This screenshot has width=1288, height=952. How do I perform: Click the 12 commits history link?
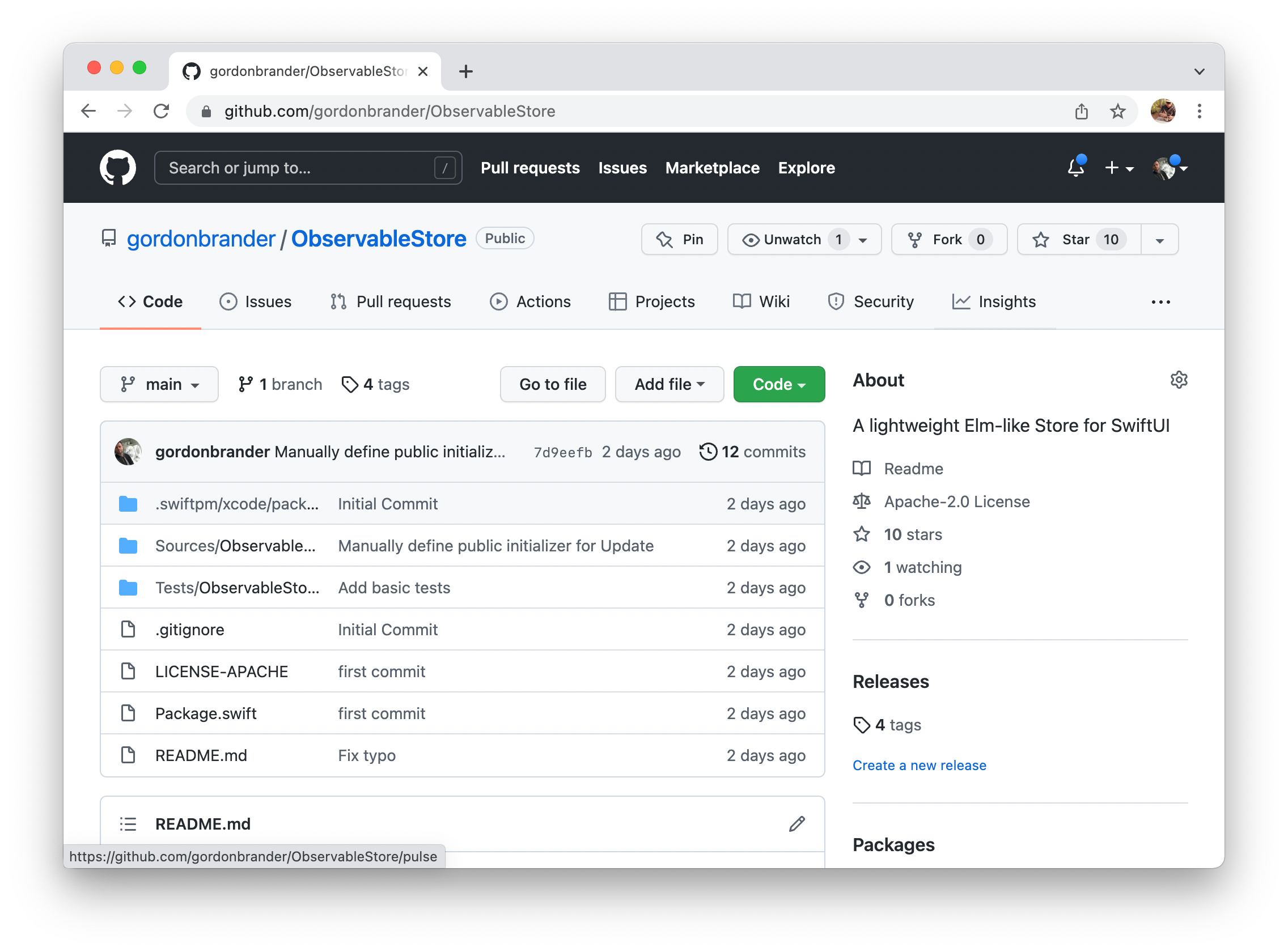pyautogui.click(x=752, y=452)
